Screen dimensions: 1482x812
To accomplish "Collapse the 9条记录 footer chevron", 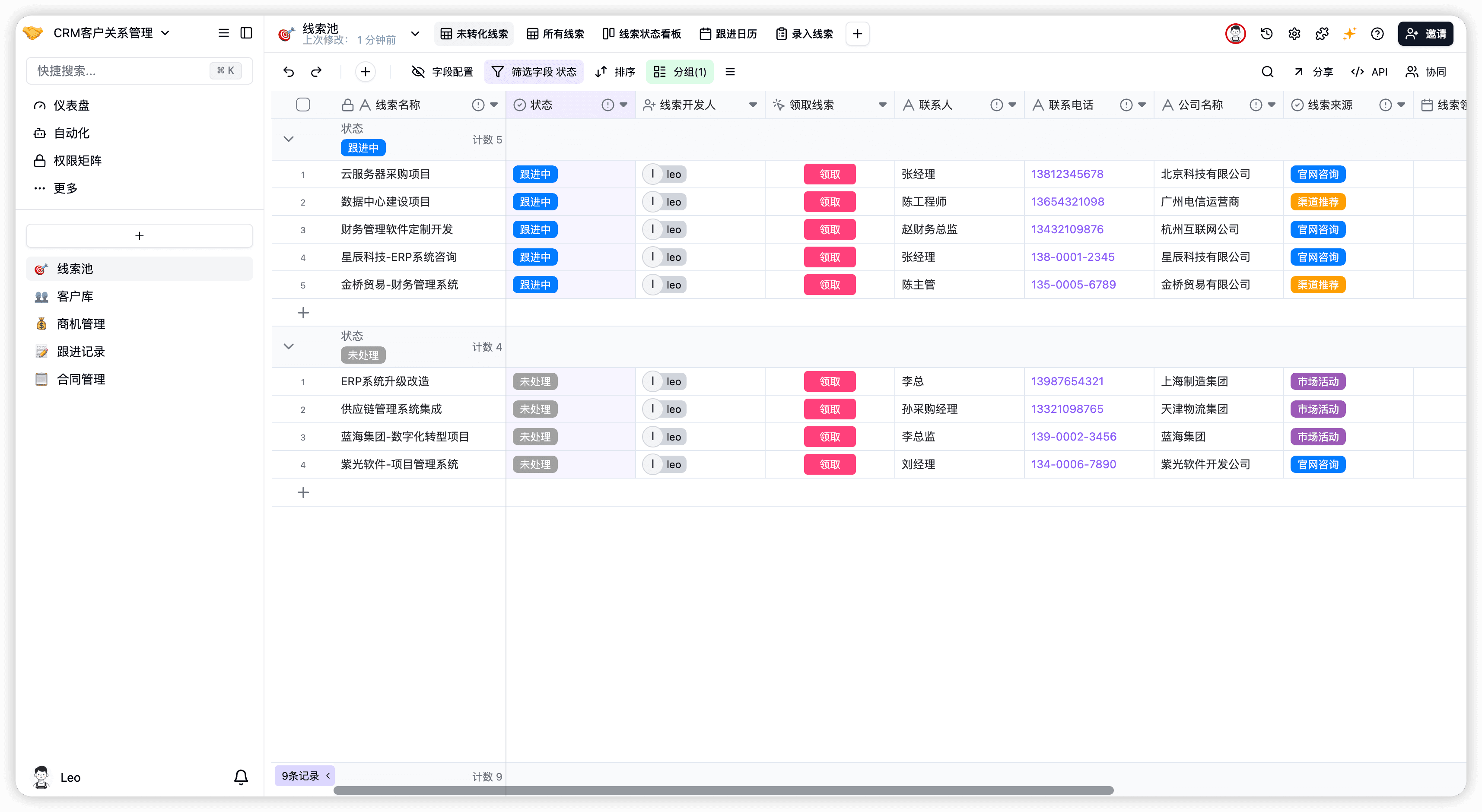I will 328,775.
